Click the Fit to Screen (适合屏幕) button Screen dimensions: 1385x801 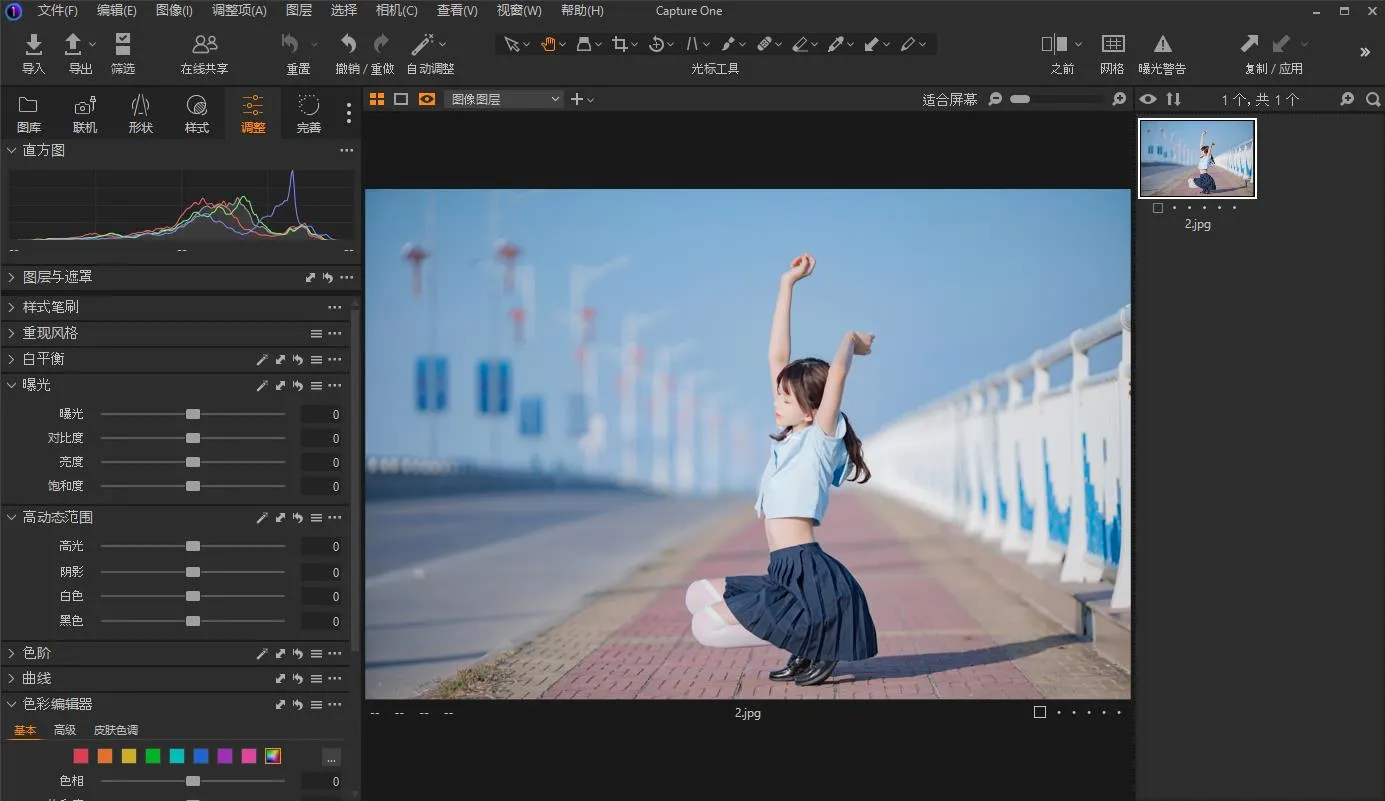pyautogui.click(x=949, y=99)
